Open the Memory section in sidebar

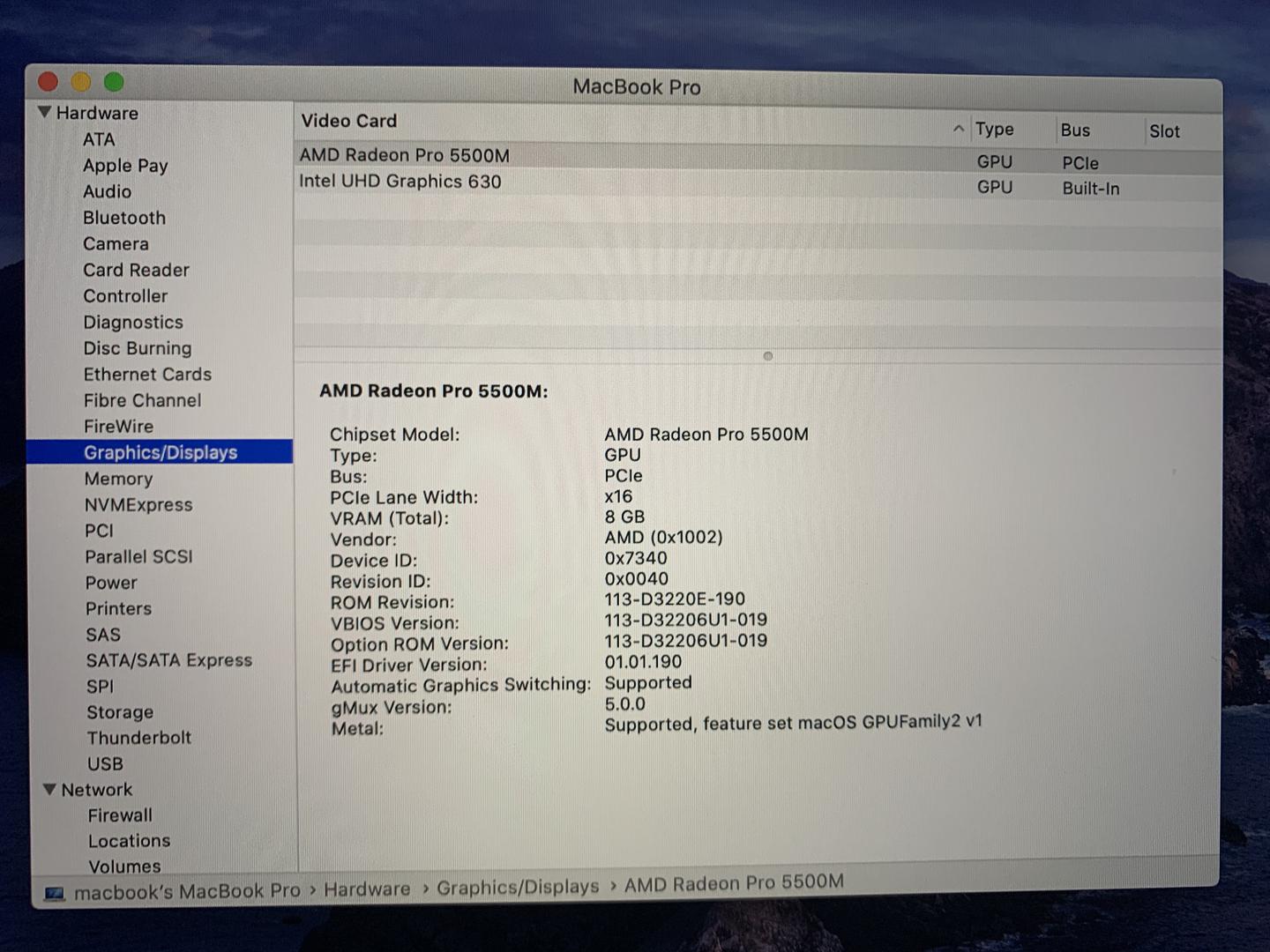point(118,479)
